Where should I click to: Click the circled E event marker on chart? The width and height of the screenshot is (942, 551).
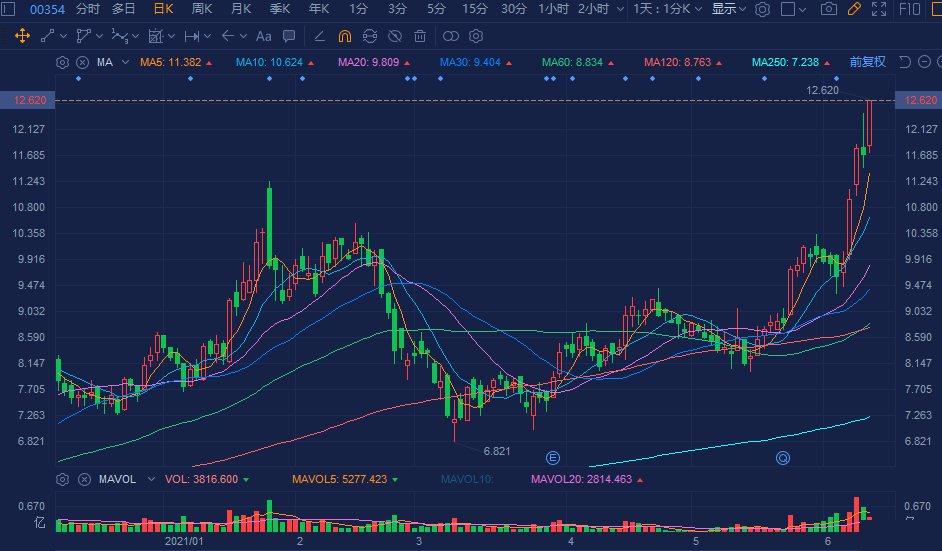pos(552,458)
